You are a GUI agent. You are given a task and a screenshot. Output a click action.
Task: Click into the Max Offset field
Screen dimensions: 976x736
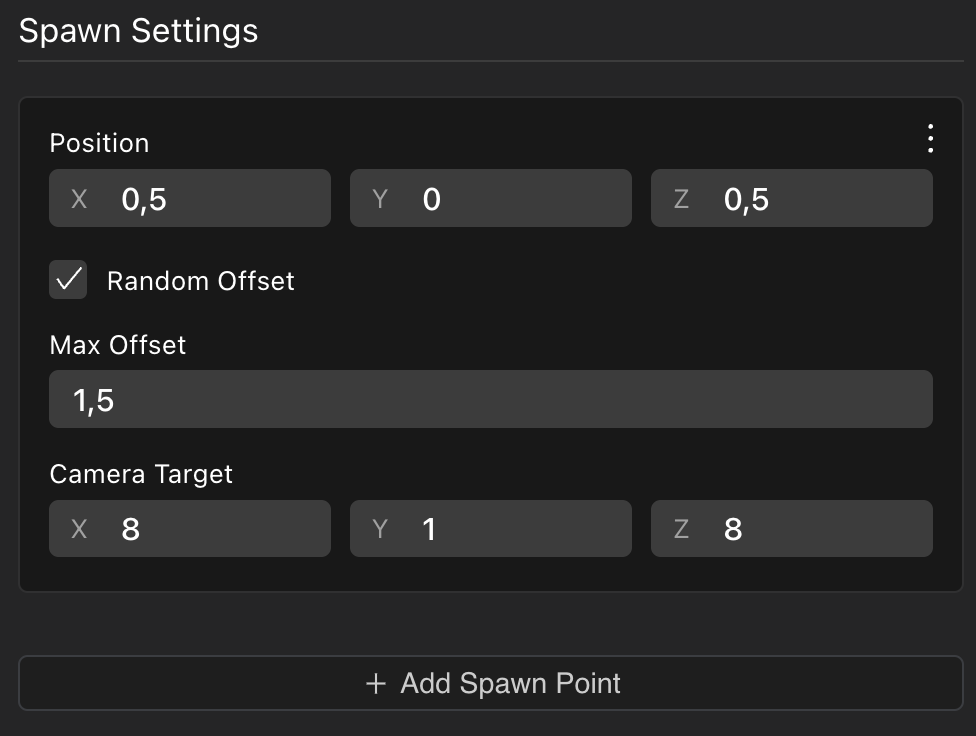(490, 400)
